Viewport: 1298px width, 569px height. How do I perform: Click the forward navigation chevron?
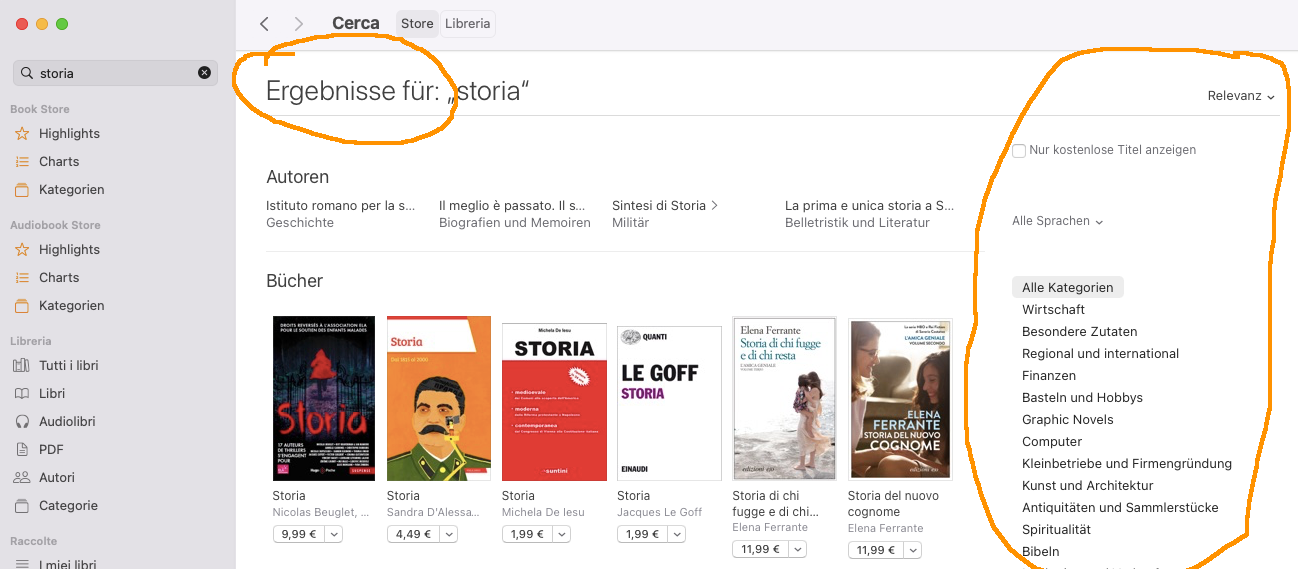click(298, 24)
